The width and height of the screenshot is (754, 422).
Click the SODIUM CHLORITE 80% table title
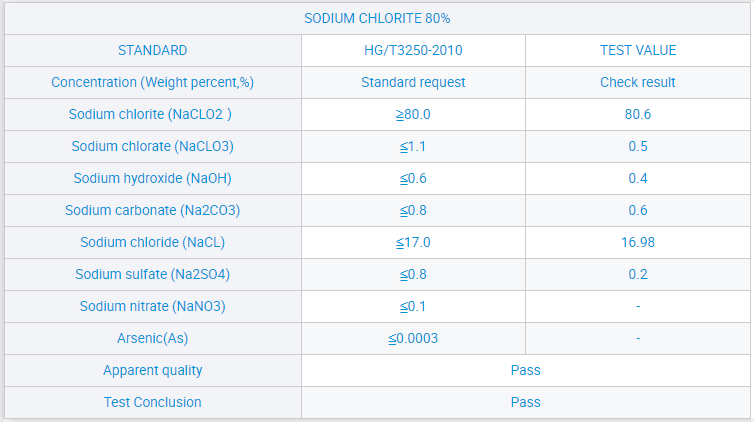(377, 19)
